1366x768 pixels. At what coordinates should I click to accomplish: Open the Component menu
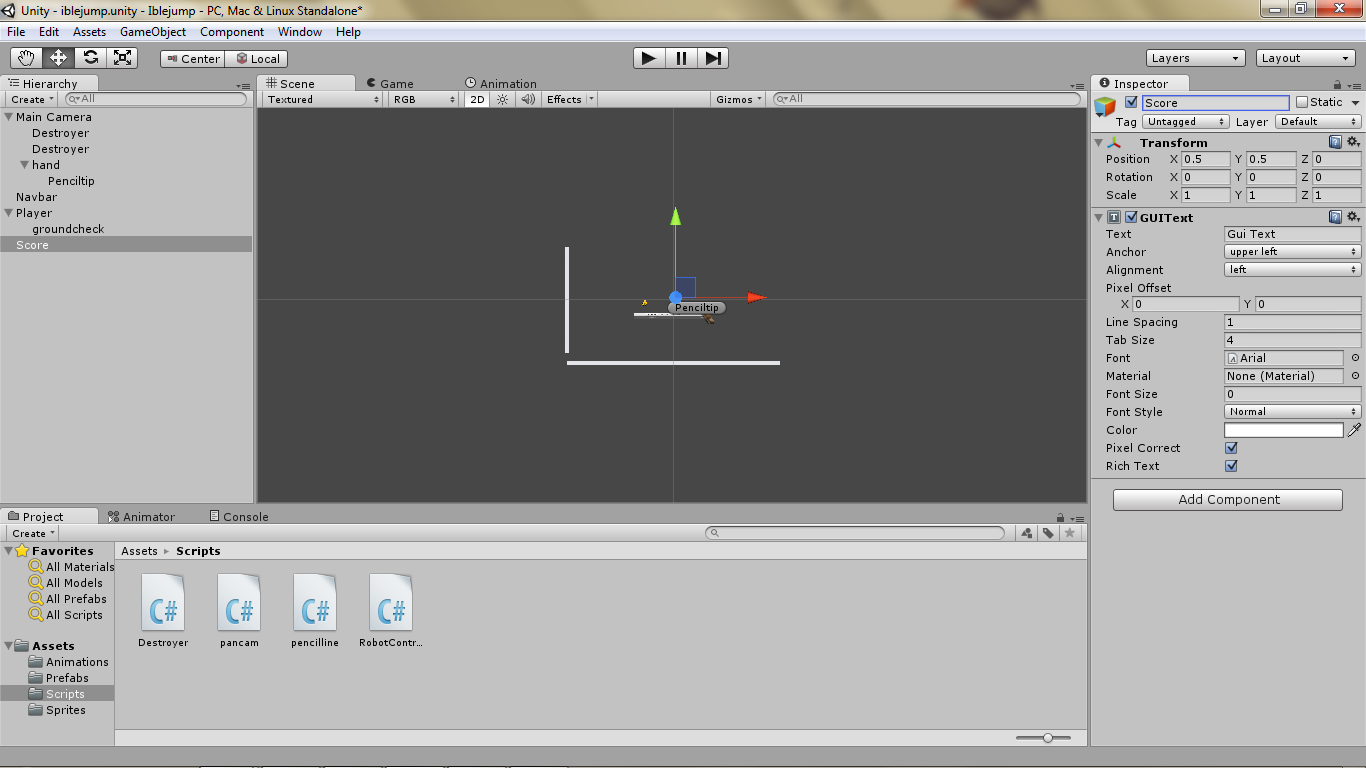232,32
